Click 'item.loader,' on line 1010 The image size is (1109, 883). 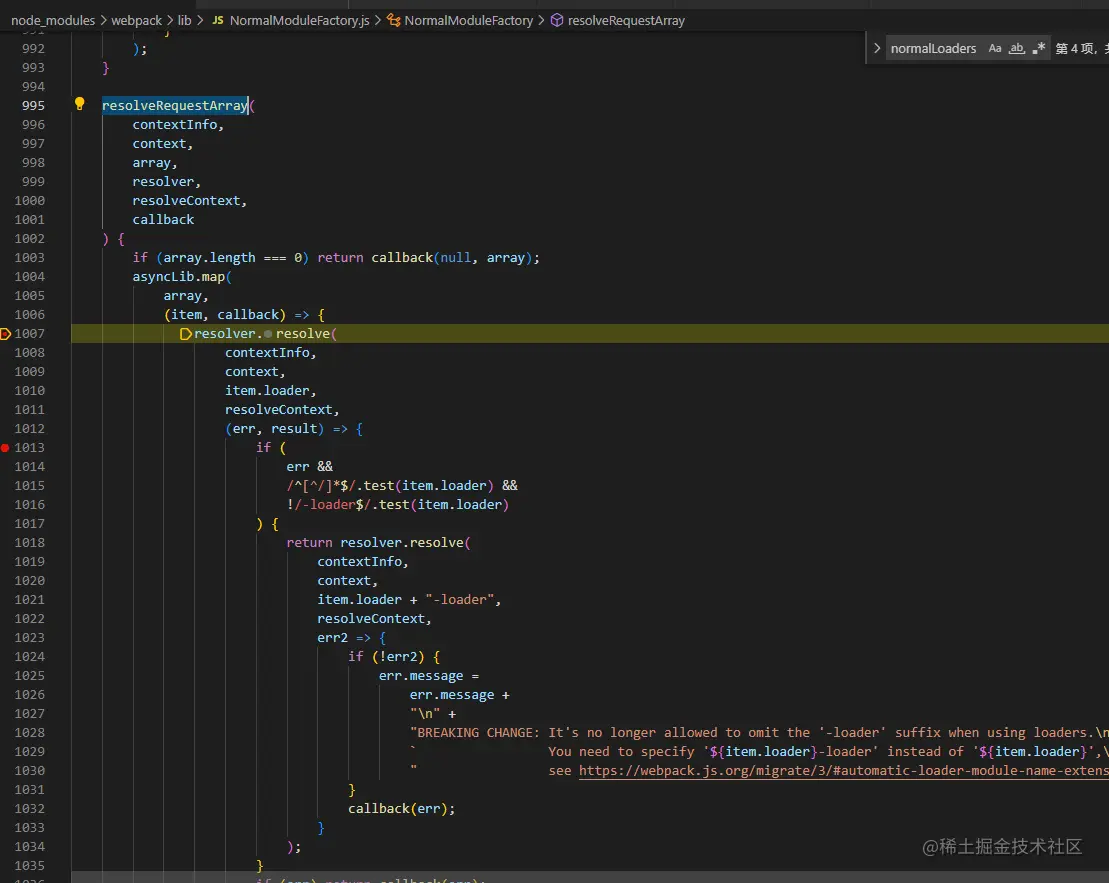(270, 391)
